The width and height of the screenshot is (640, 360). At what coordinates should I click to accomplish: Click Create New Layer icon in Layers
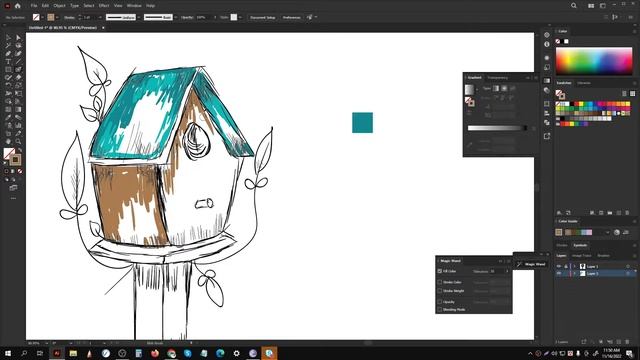[x=619, y=342]
